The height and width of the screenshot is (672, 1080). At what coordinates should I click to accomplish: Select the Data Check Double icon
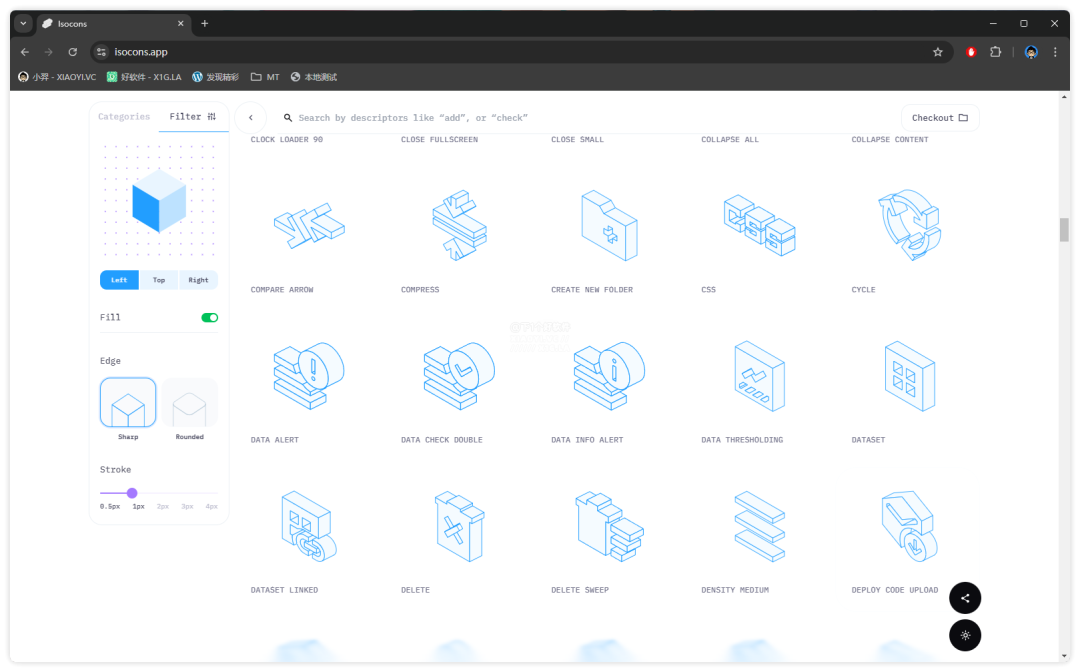(459, 376)
